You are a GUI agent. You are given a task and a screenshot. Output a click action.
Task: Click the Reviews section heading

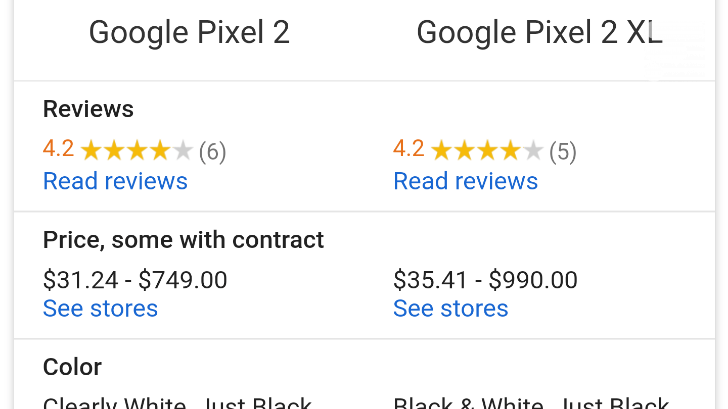coord(88,110)
